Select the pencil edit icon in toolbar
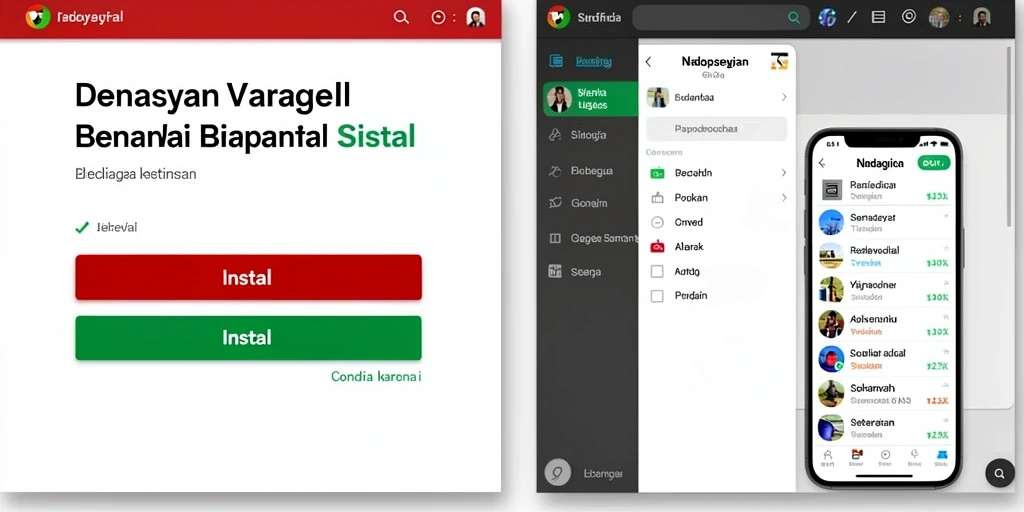 852,18
